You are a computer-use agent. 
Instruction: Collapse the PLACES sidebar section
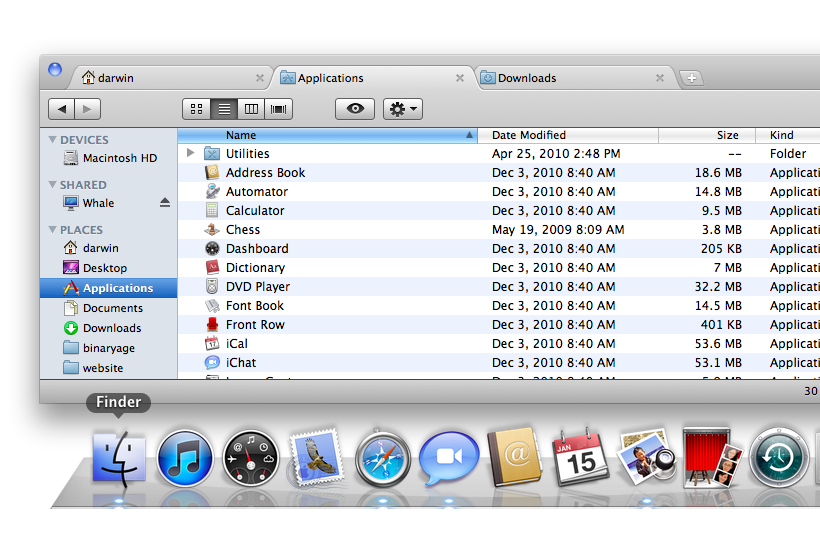(52, 230)
